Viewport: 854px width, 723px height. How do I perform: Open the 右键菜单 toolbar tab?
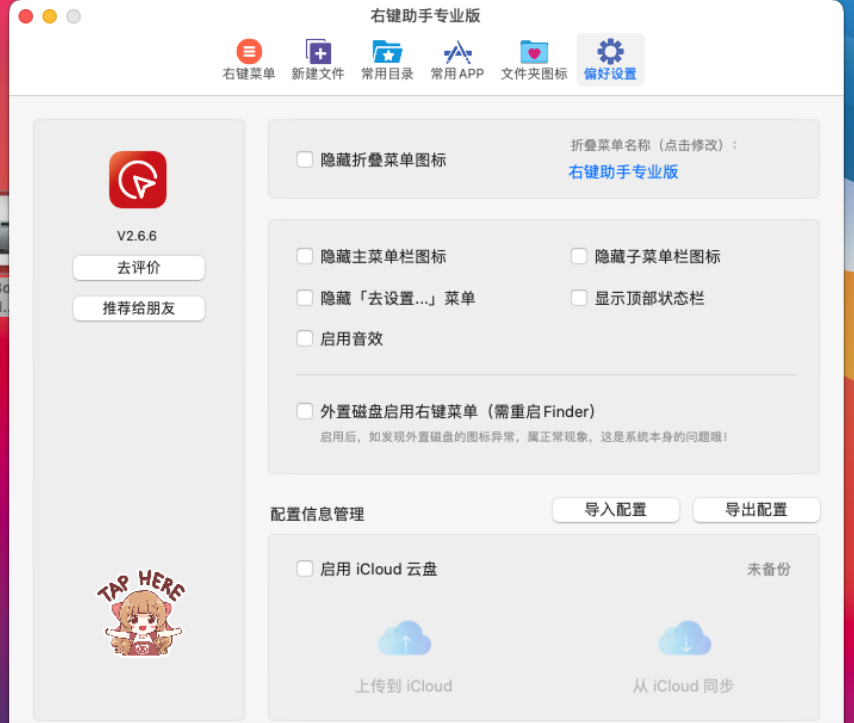point(249,60)
